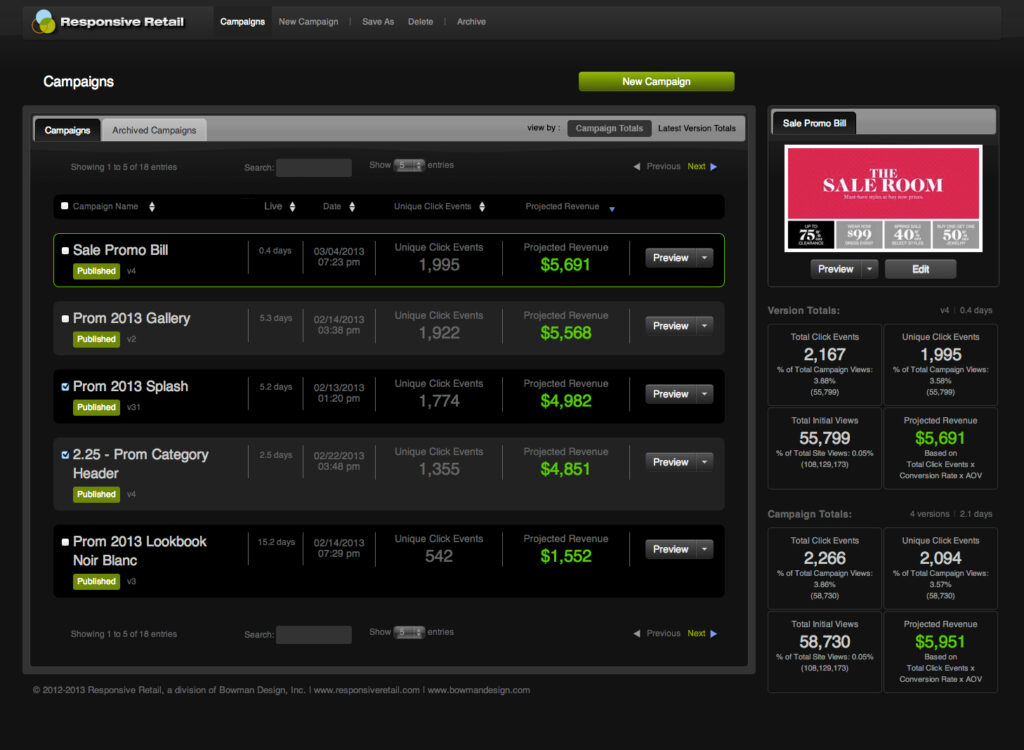Viewport: 1024px width, 750px height.
Task: Click Published badge on Prom 2013 Gallery
Action: (96, 339)
